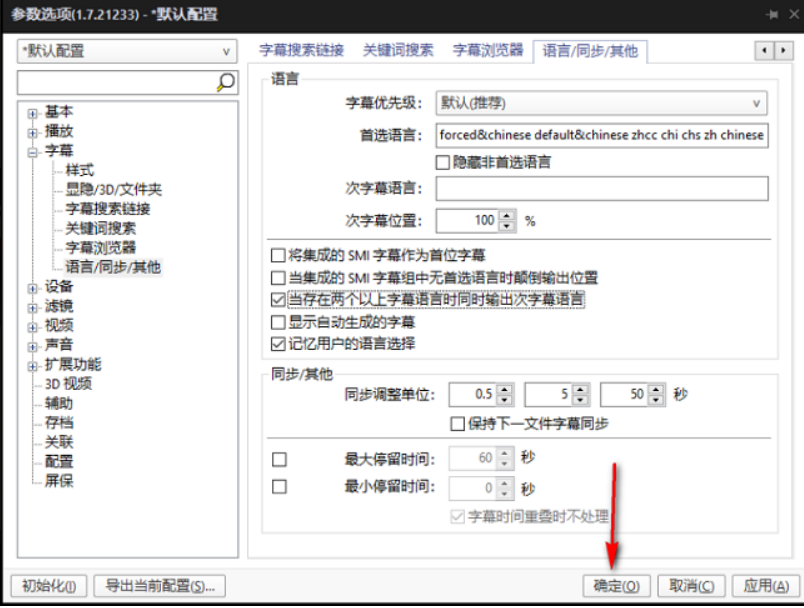
Task: Expand the 声音 tree node
Action: (33, 347)
